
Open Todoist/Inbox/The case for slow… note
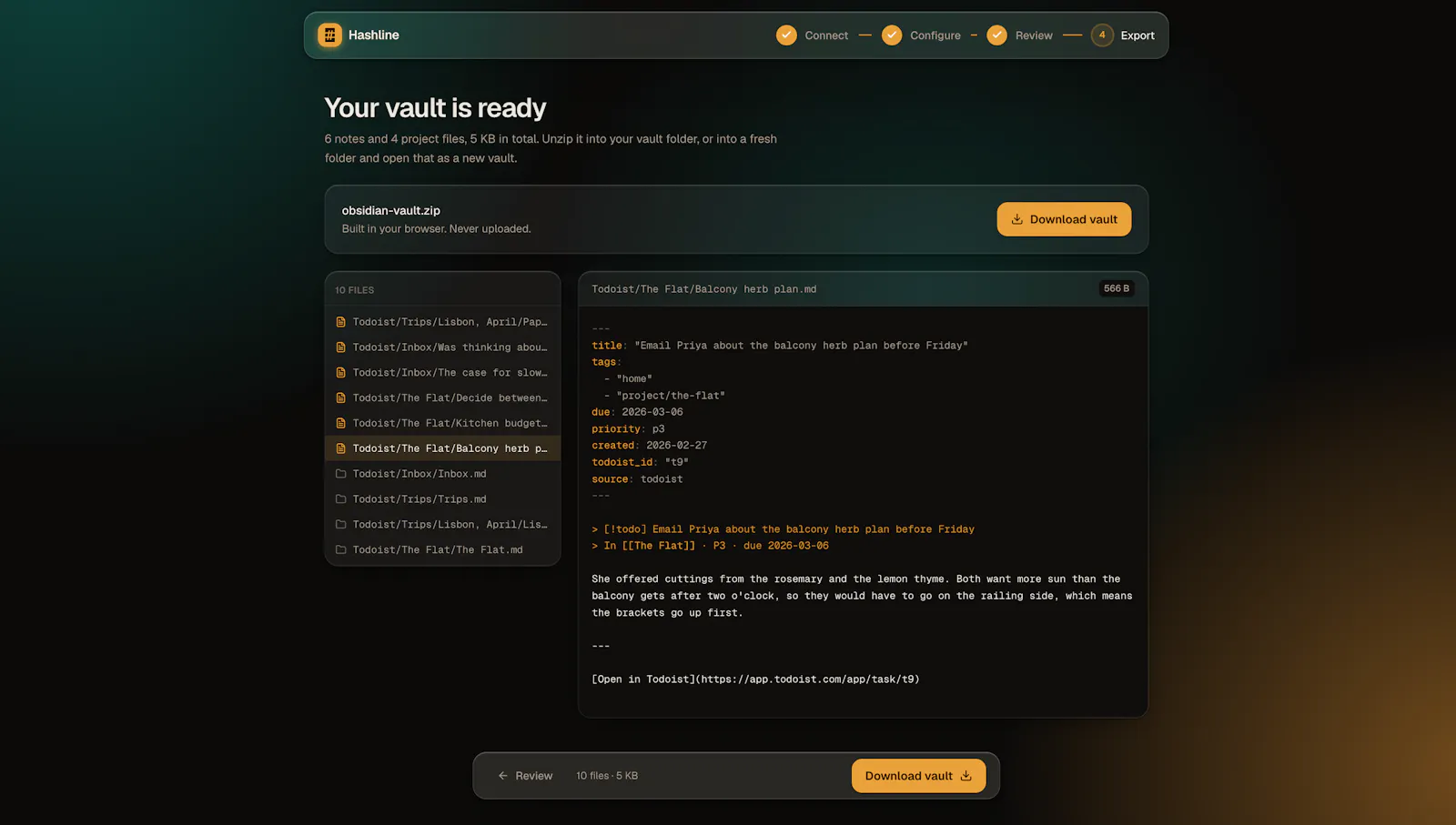point(443,373)
